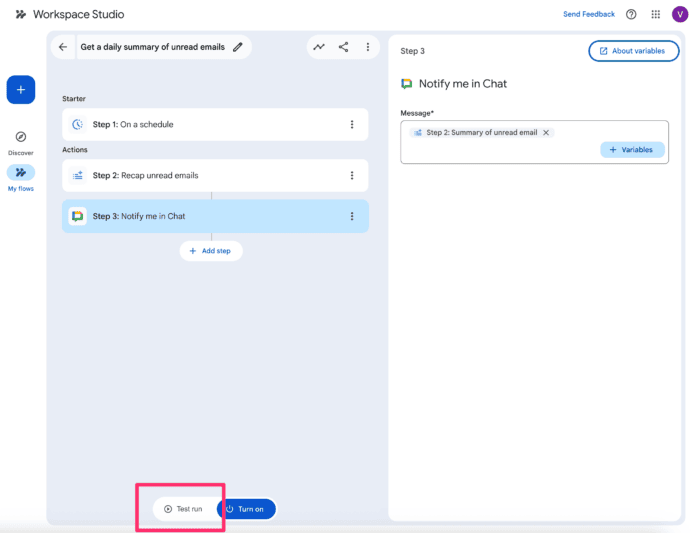Click the back arrow beside flow title
Screen dimensions: 694x533
[64, 47]
